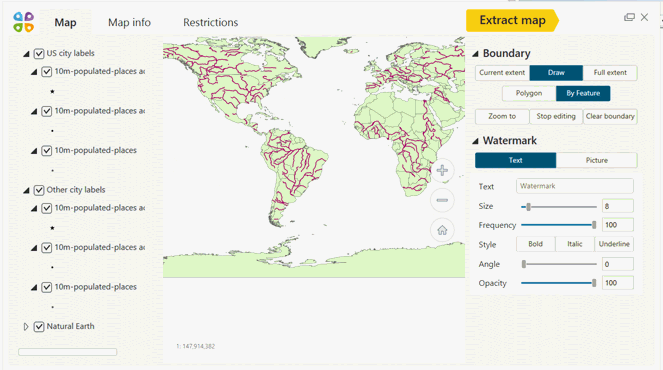Image resolution: width=663 pixels, height=370 pixels.
Task: Reset map view with the home button
Action: coord(442,230)
